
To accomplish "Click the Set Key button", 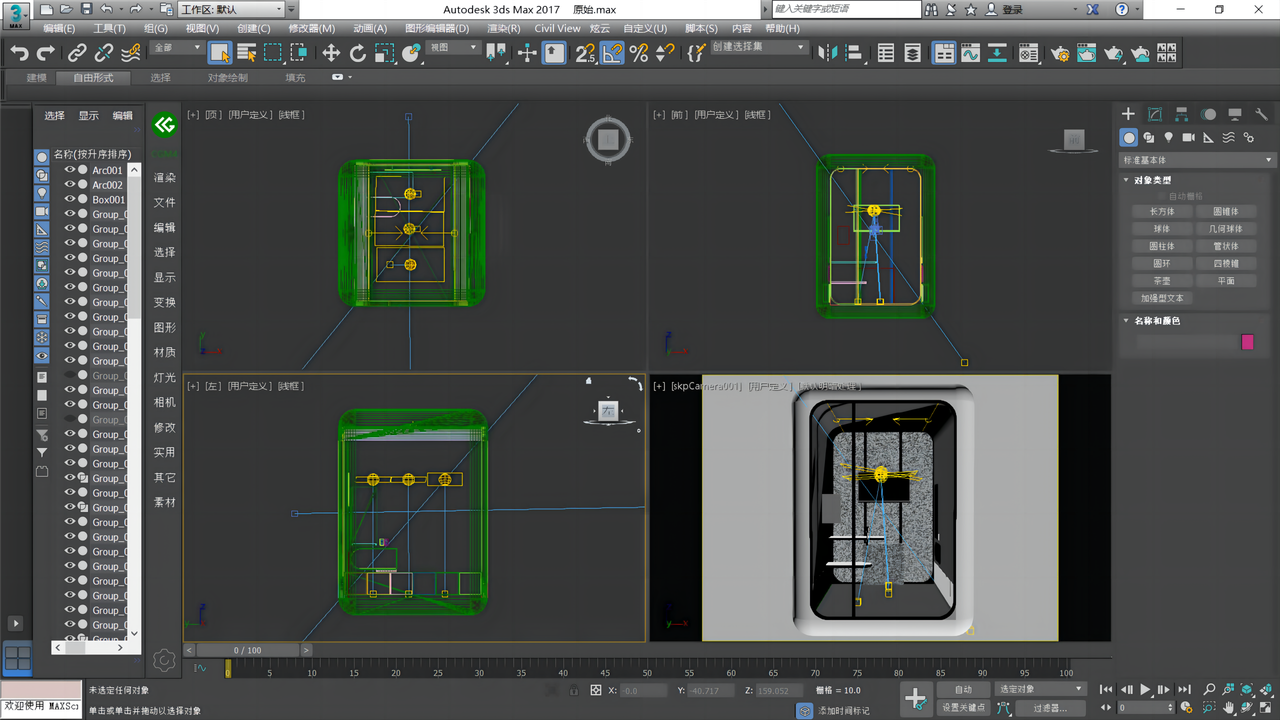I will pos(963,708).
